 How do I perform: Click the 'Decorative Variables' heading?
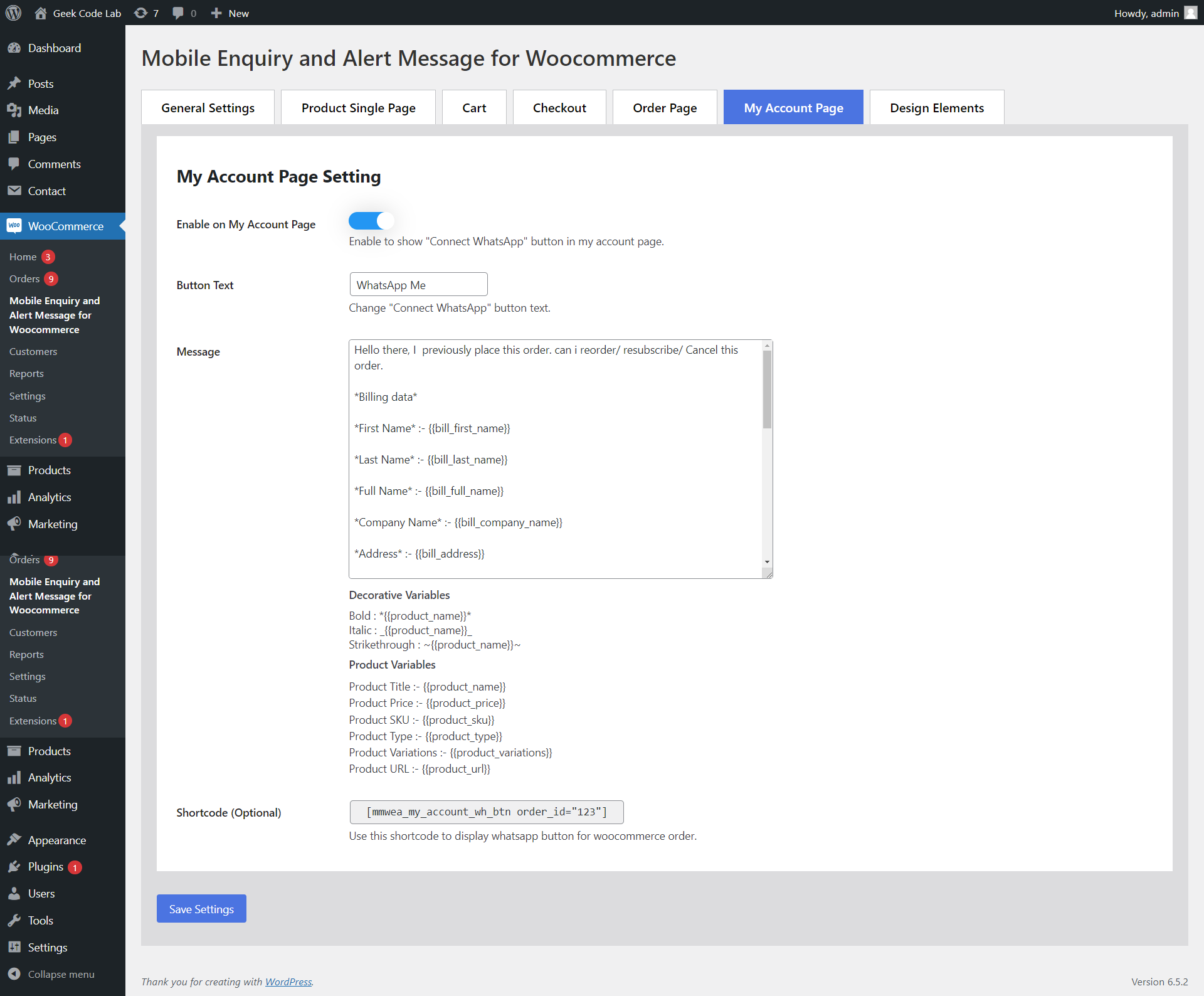399,595
